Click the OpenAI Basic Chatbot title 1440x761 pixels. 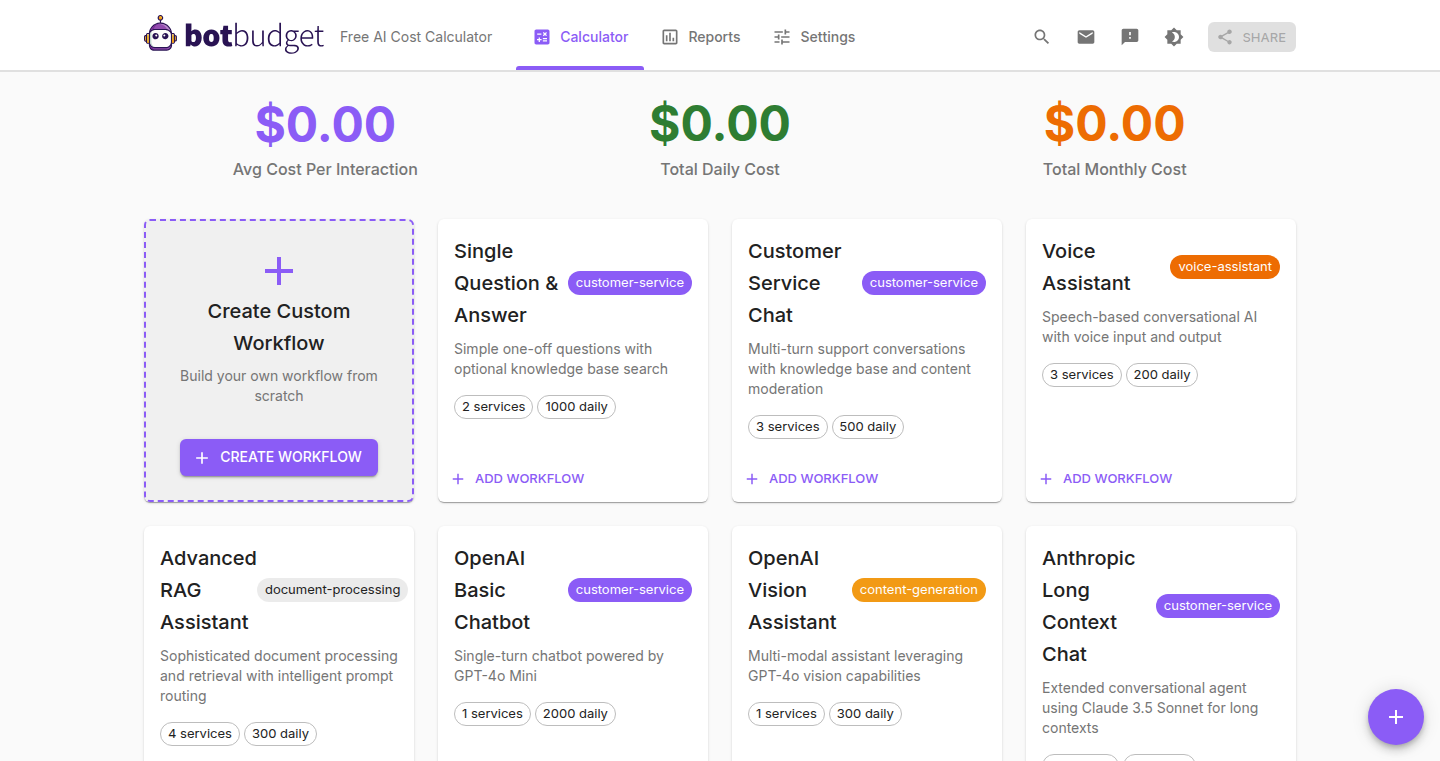pyautogui.click(x=492, y=590)
